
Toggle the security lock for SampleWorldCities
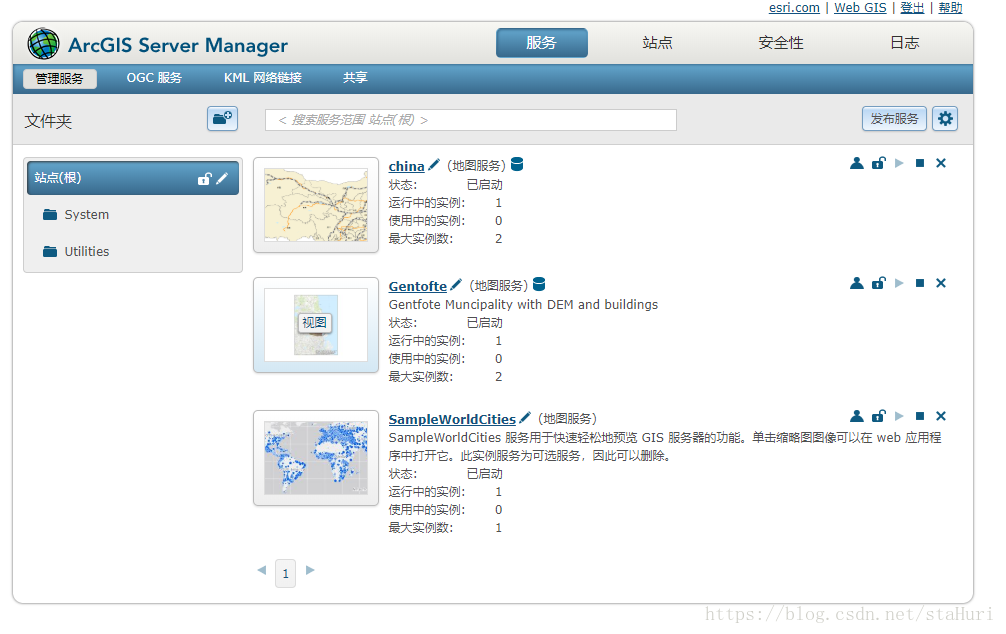coord(878,416)
